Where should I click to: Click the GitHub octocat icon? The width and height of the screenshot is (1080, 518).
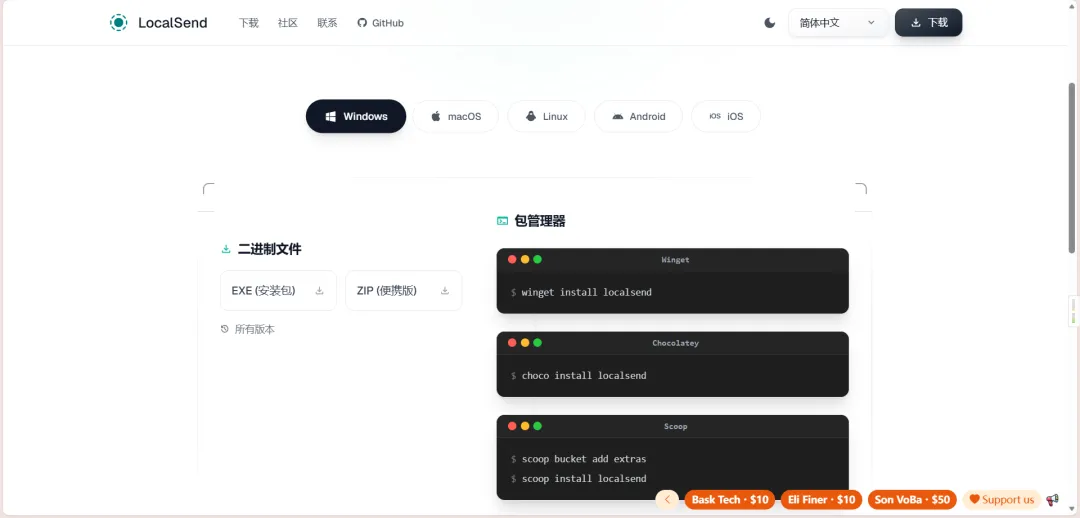coord(362,23)
